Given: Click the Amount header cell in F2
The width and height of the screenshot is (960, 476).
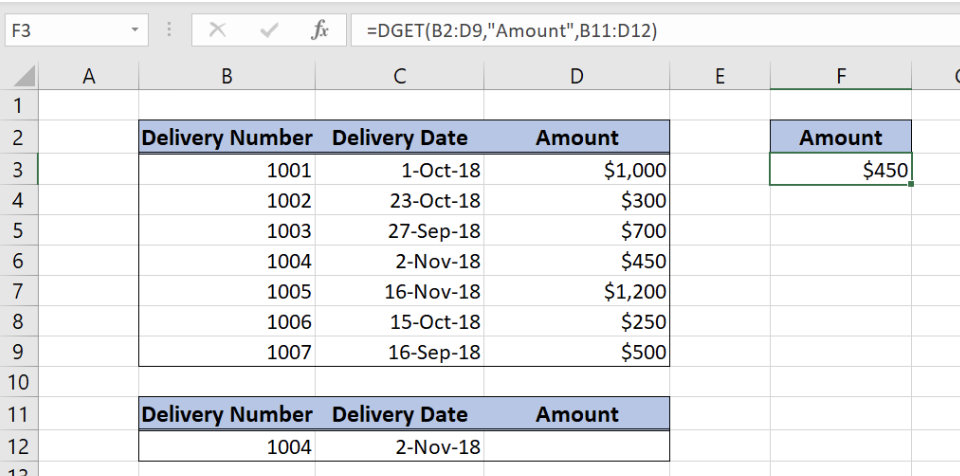Looking at the screenshot, I should coord(840,138).
